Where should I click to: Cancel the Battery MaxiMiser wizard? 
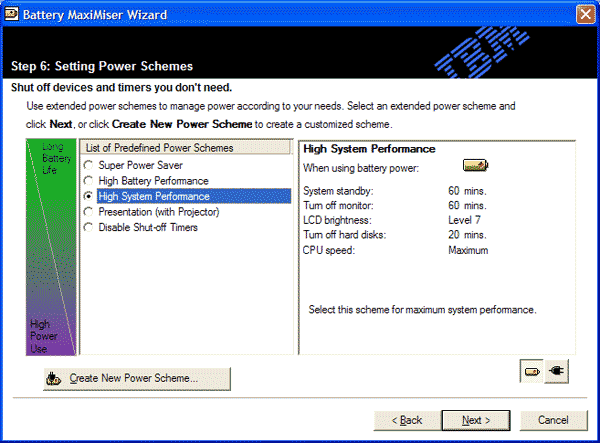click(553, 420)
